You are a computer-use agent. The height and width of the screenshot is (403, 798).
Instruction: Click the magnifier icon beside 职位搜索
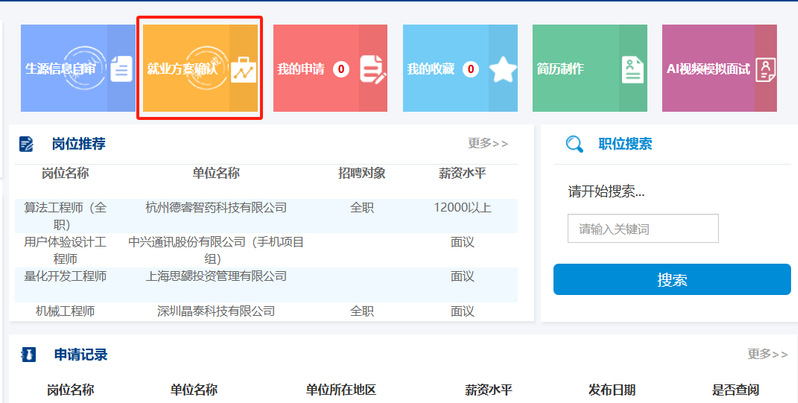click(x=575, y=144)
